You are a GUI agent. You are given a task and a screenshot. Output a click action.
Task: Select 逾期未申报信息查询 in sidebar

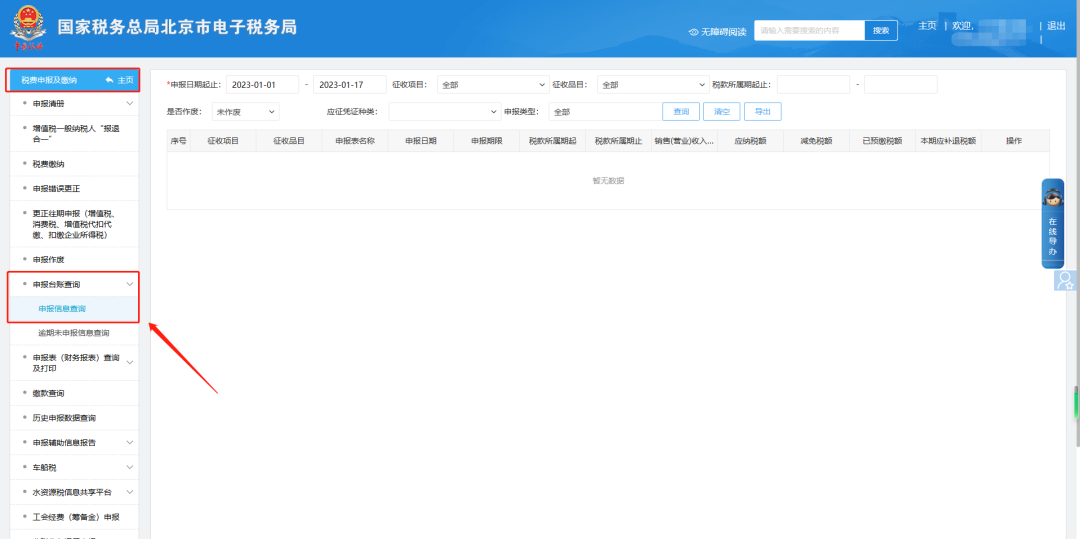(x=74, y=333)
